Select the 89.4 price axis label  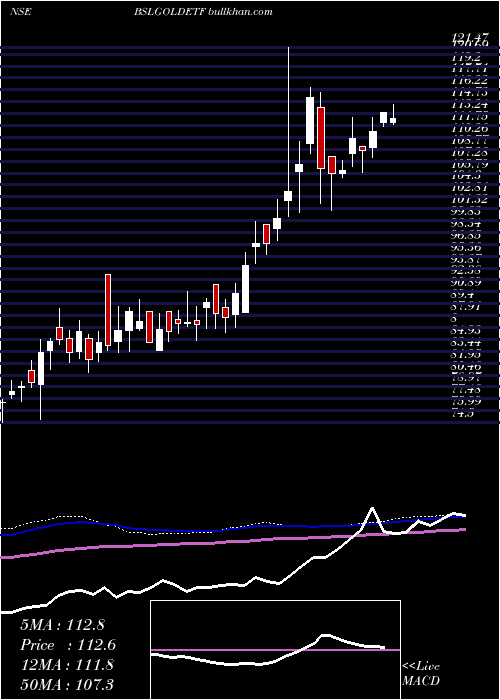tap(464, 295)
